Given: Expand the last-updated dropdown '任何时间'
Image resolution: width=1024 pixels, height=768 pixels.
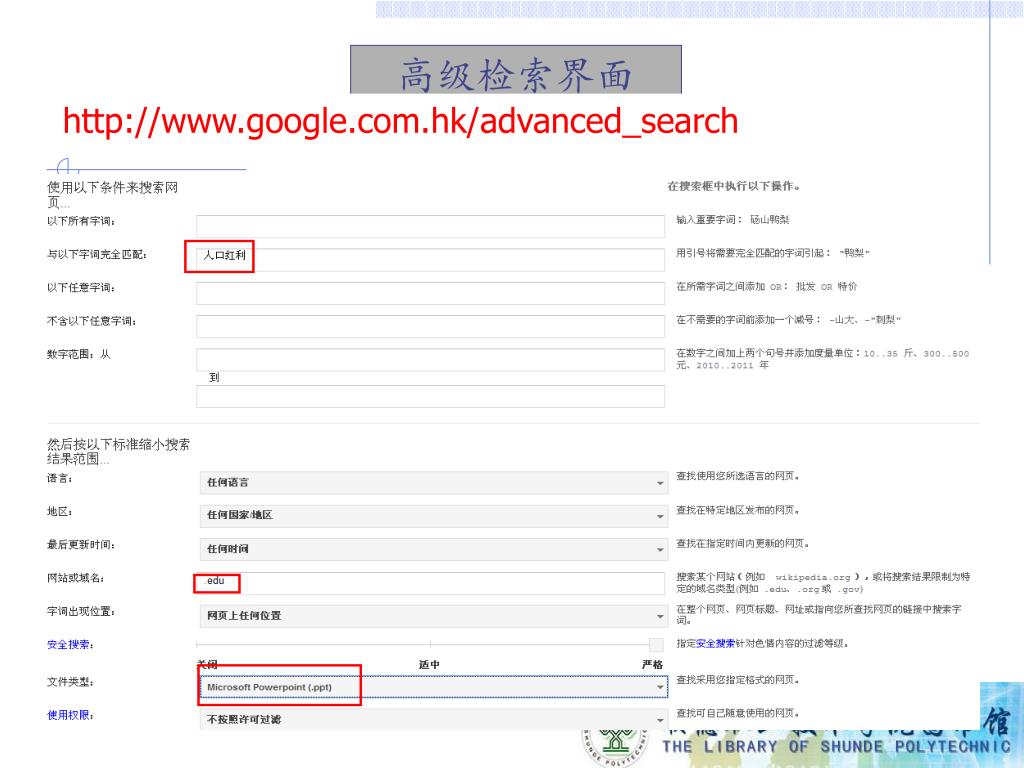Looking at the screenshot, I should [x=433, y=549].
